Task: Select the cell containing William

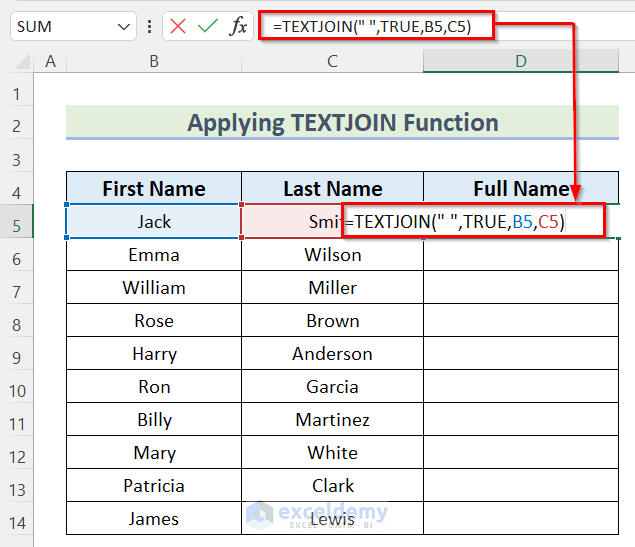Action: point(154,288)
